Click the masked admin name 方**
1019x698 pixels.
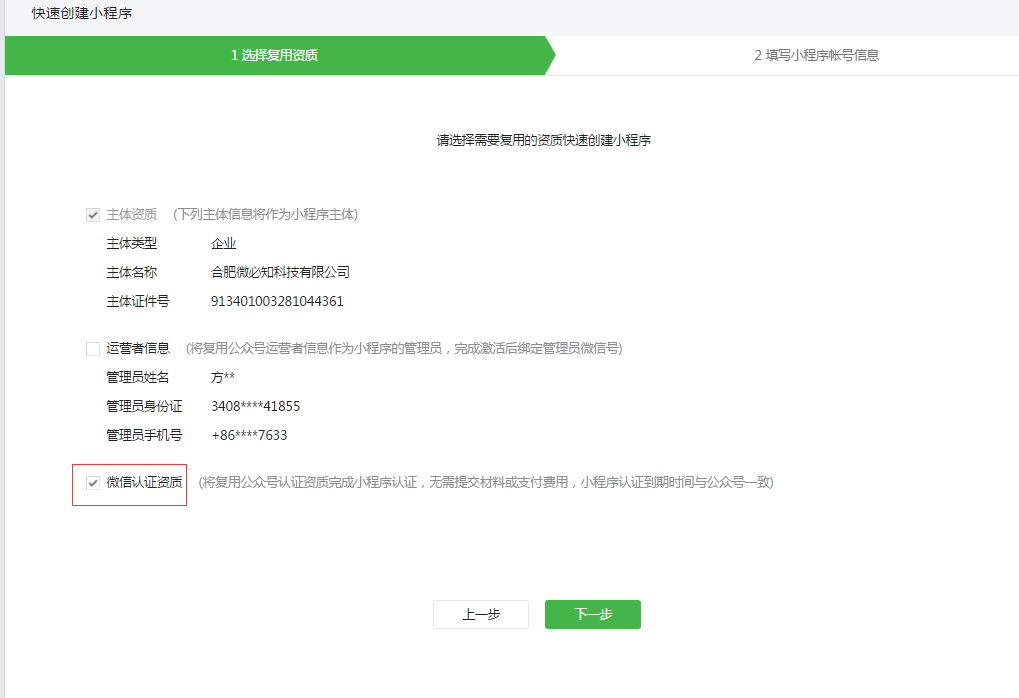coord(223,377)
